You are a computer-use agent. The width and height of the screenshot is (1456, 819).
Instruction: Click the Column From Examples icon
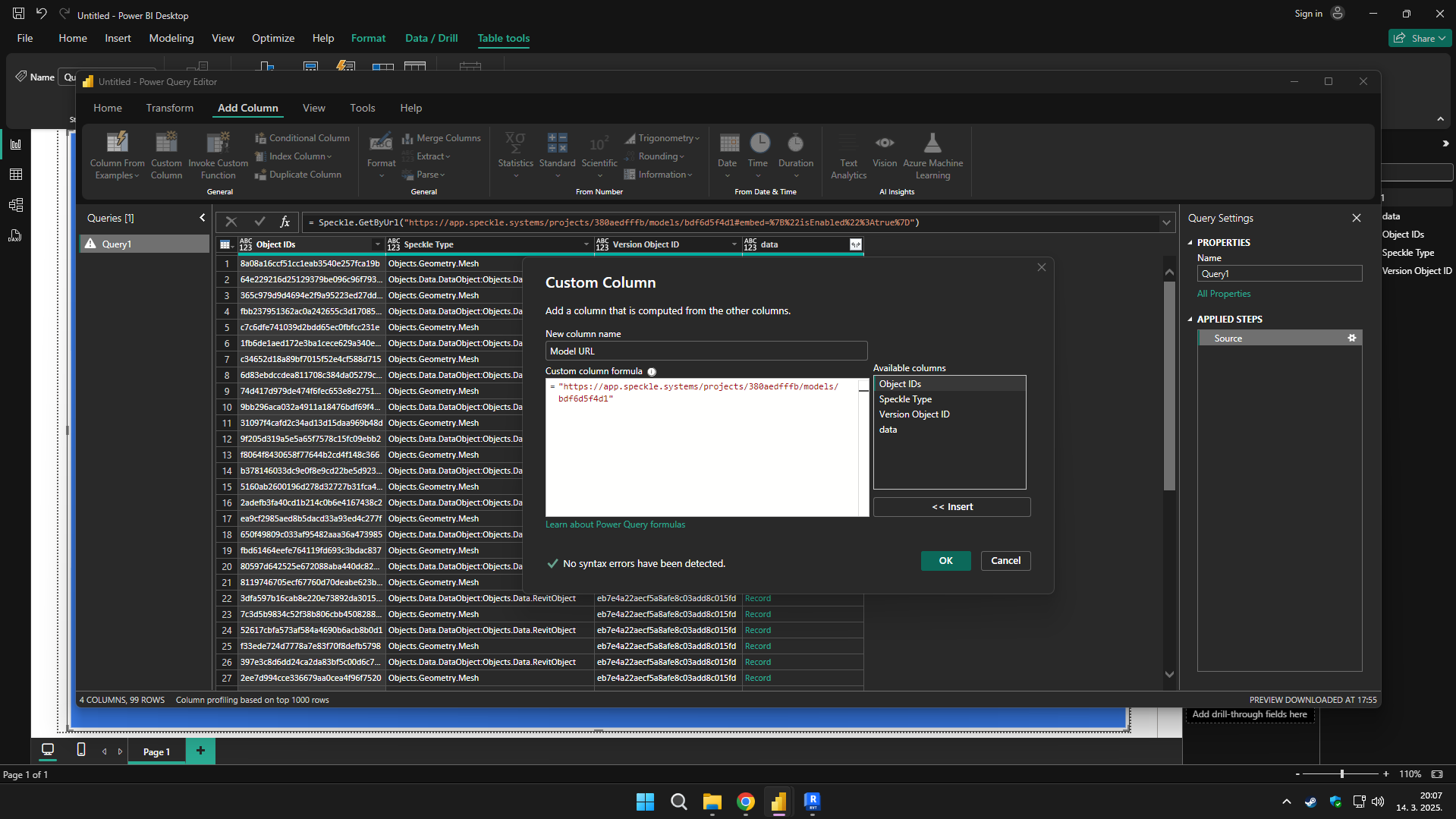(117, 143)
